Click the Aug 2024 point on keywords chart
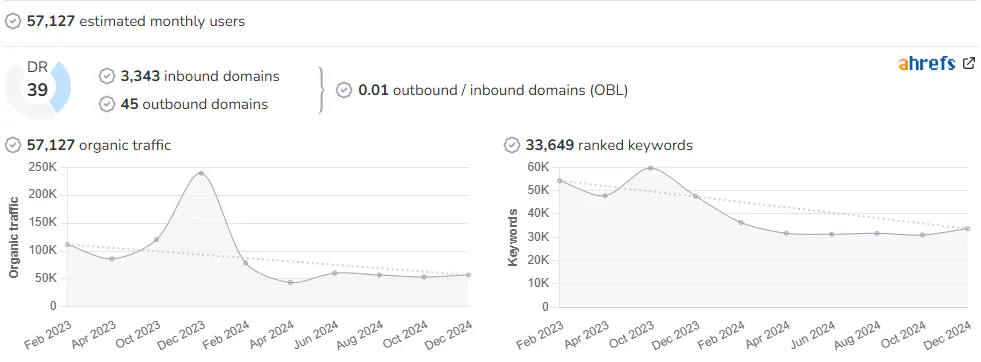The height and width of the screenshot is (362, 981). (x=877, y=233)
